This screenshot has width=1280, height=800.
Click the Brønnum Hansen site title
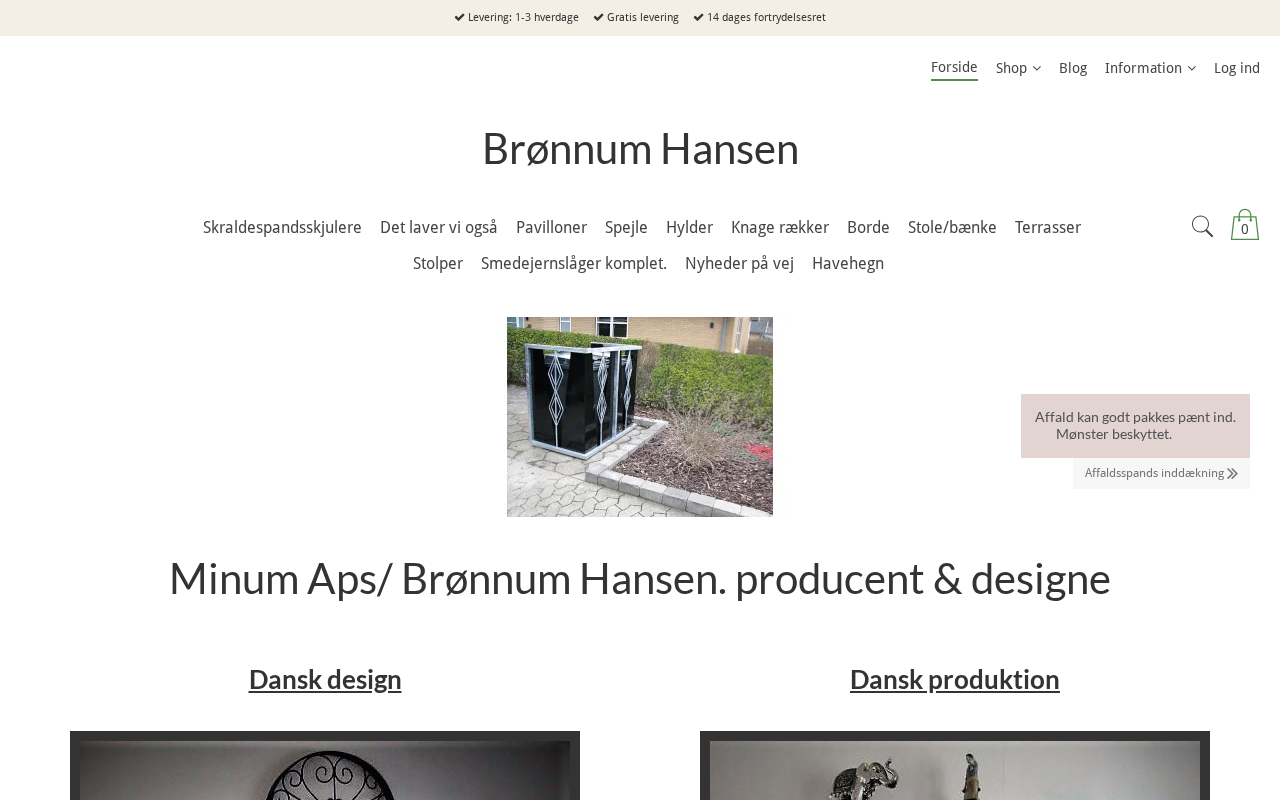[x=640, y=149]
